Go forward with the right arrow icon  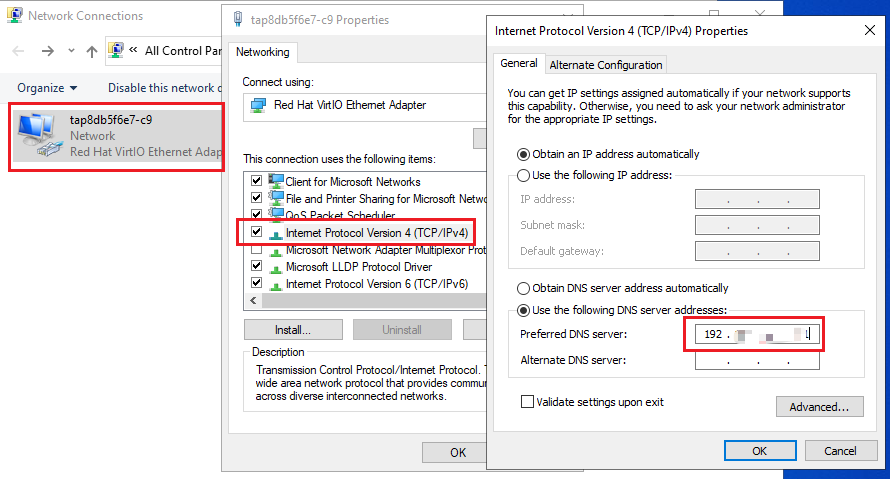[x=48, y=51]
